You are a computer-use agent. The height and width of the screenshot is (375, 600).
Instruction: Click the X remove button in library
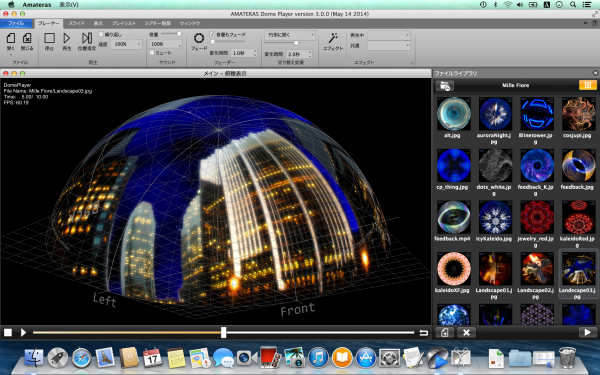tap(466, 333)
